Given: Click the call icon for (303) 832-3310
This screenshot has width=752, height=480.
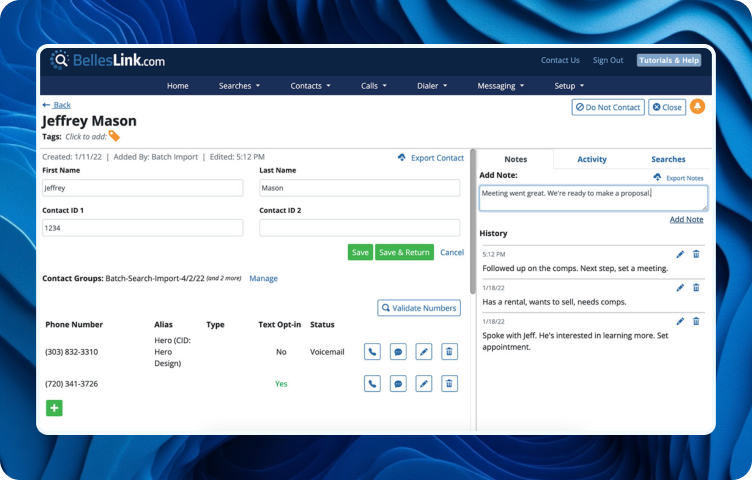Looking at the screenshot, I should 372,352.
